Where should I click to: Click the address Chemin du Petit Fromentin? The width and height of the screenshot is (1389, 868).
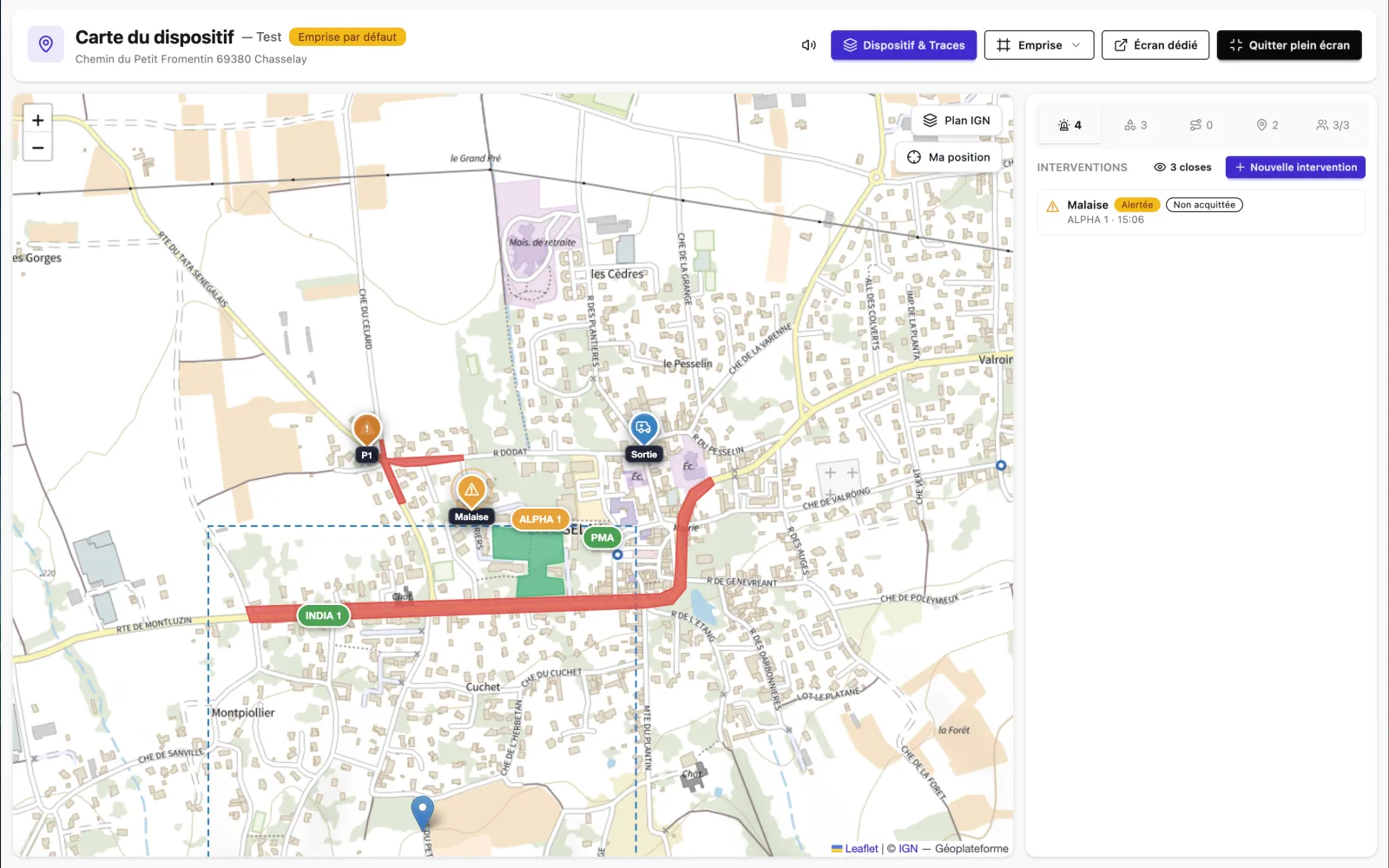pyautogui.click(x=191, y=59)
